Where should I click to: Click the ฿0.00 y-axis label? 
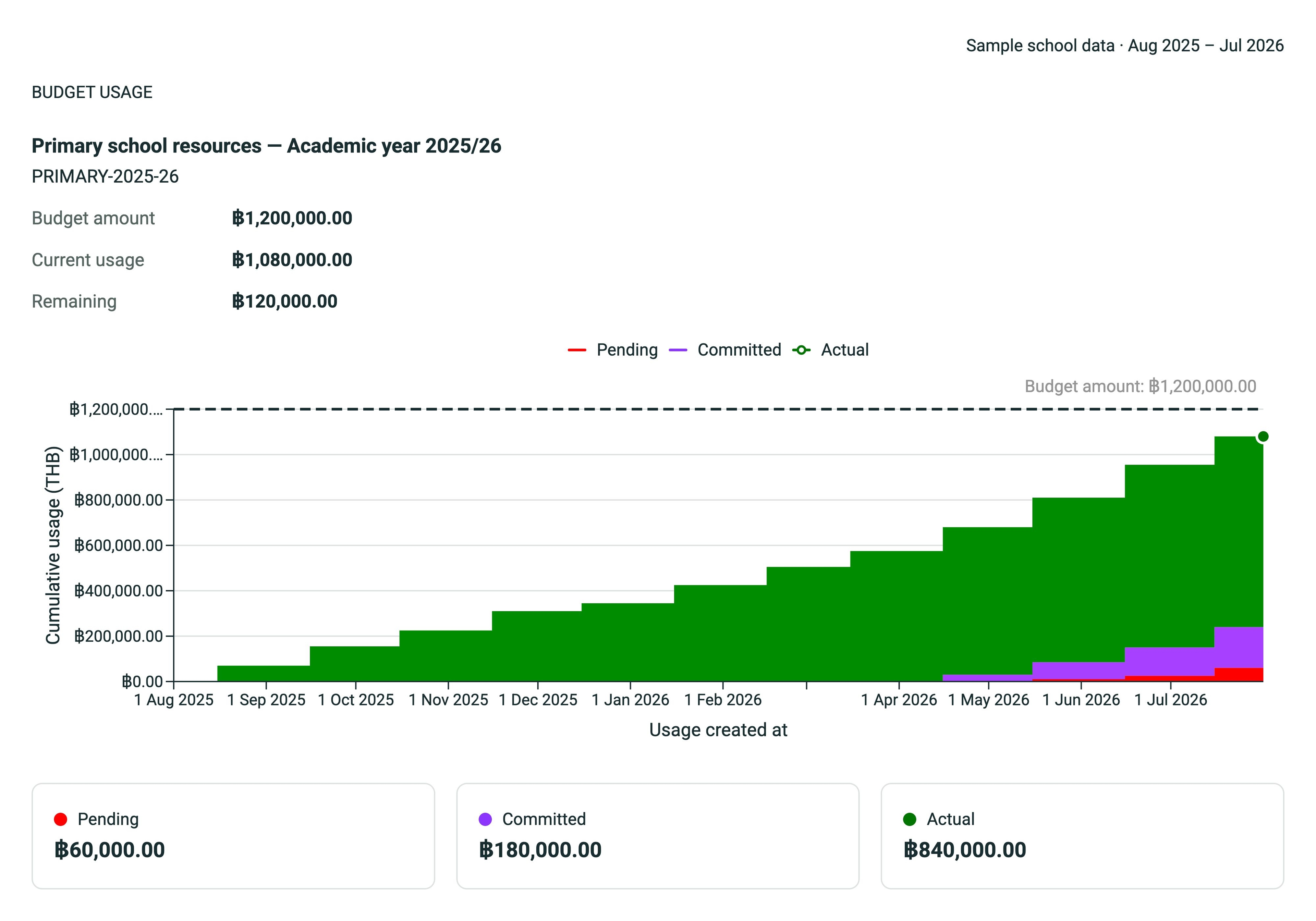pos(143,681)
